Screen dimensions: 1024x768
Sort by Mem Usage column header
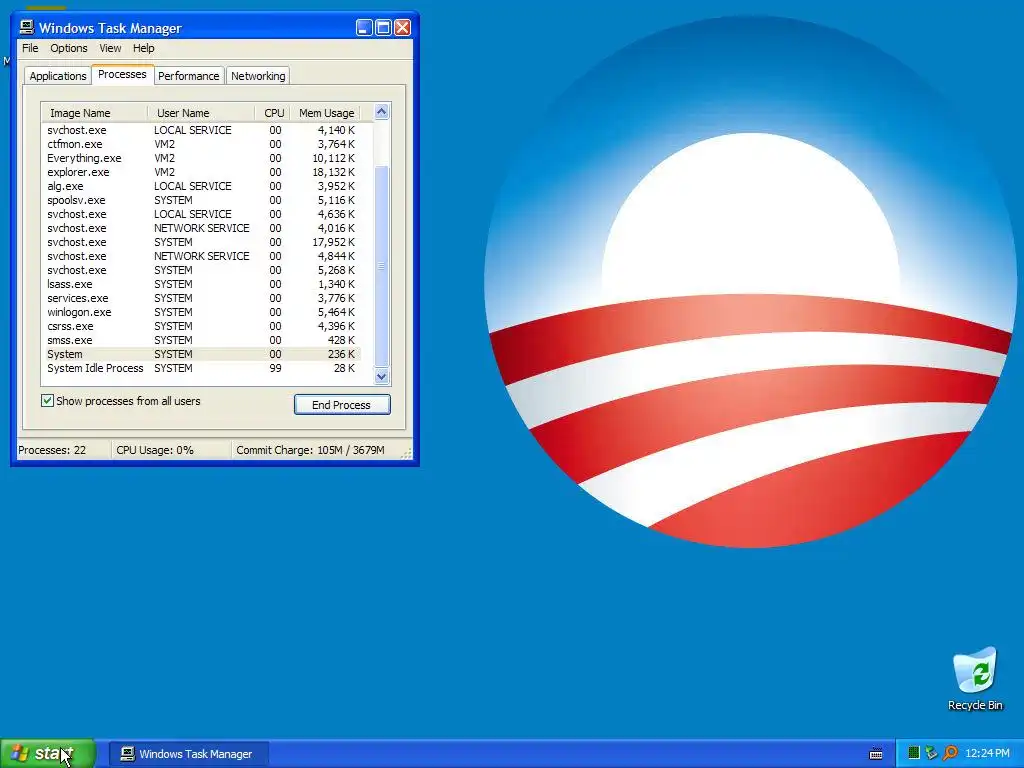tap(325, 113)
